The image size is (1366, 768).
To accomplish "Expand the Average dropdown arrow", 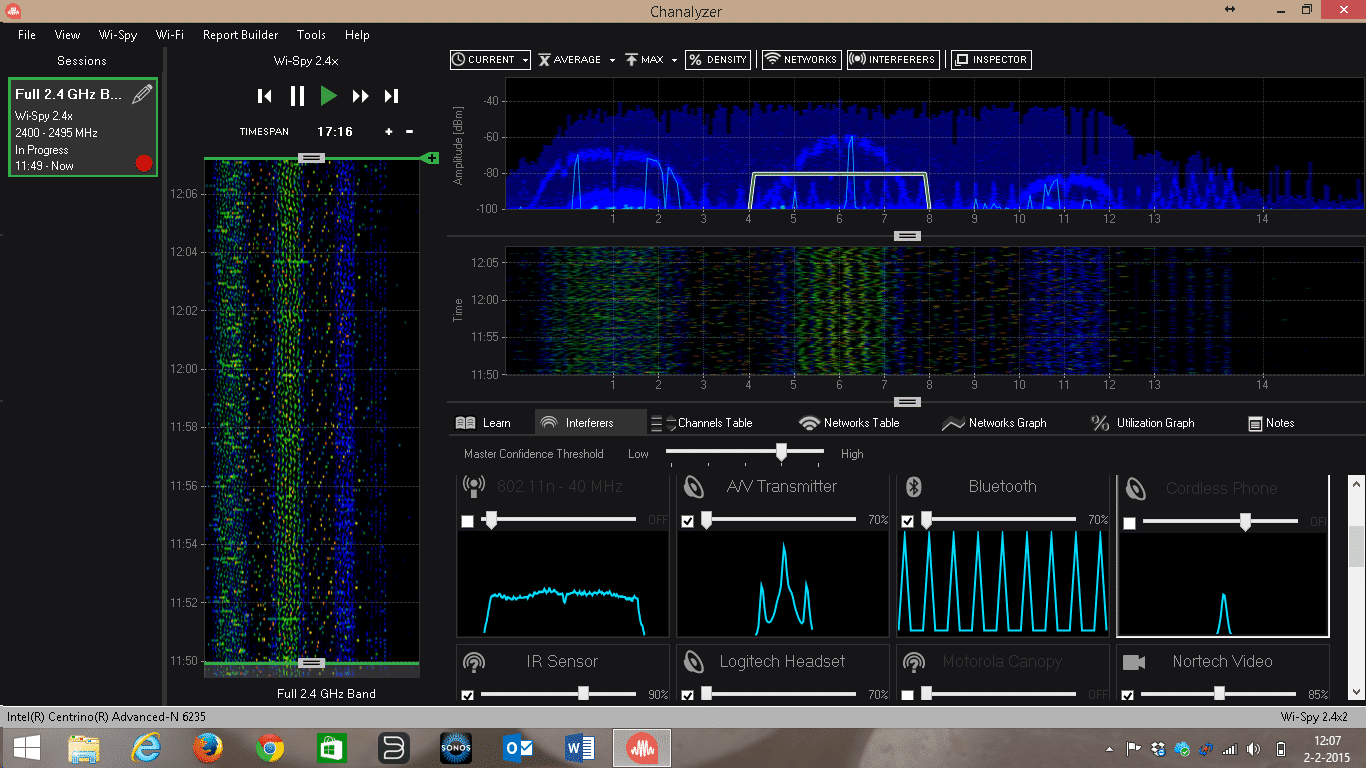I will coord(611,60).
